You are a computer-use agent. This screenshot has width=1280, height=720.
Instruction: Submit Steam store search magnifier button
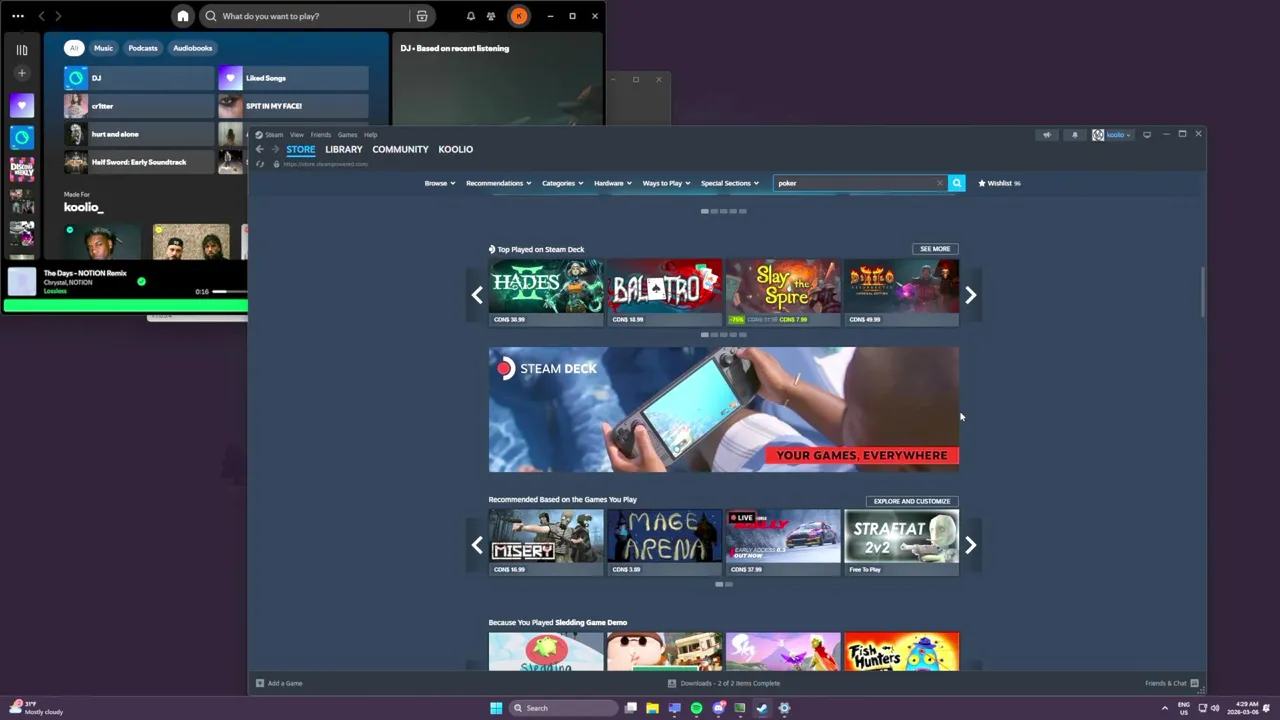click(x=957, y=183)
